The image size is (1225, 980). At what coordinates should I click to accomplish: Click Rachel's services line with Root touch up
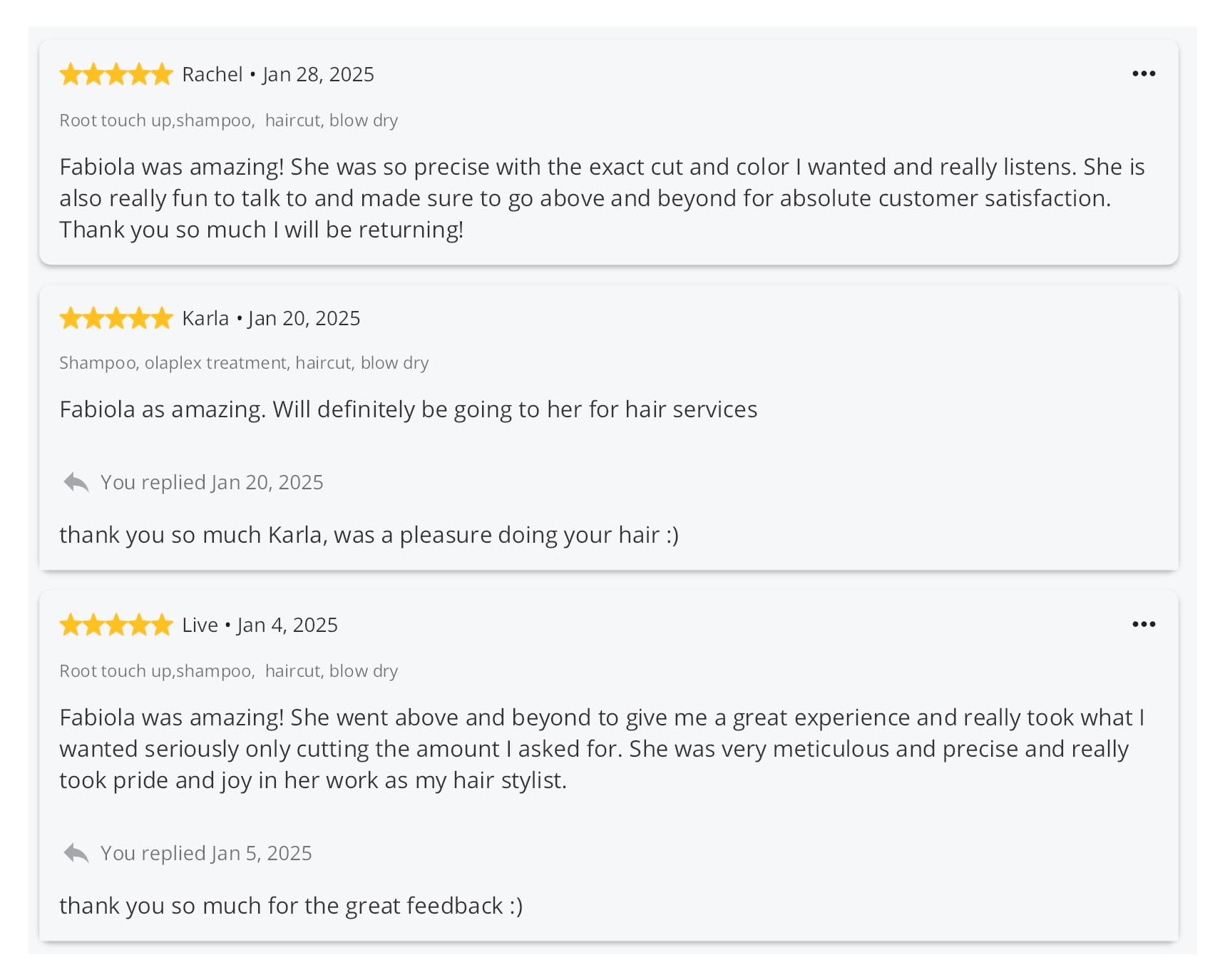click(x=228, y=121)
